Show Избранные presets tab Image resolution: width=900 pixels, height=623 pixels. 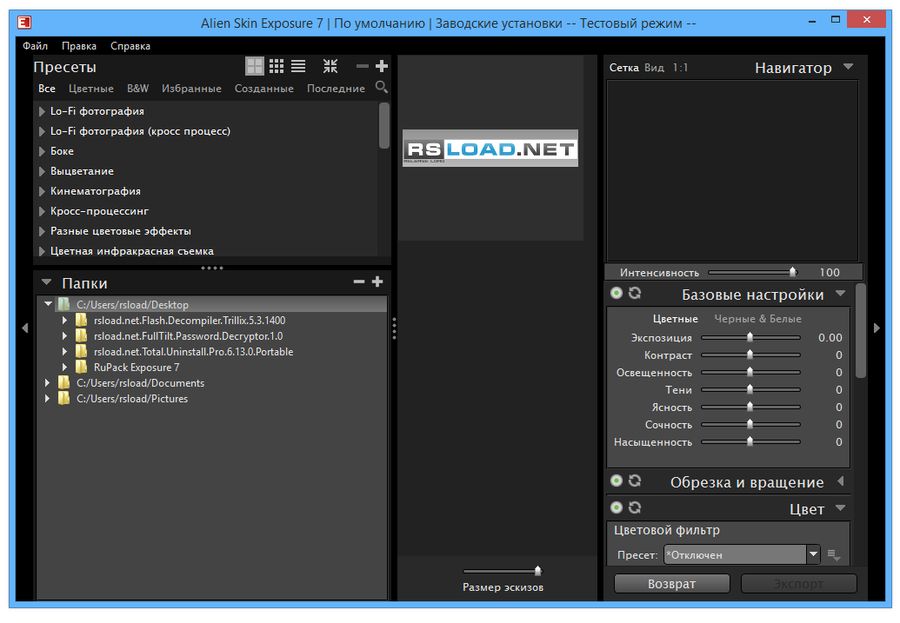point(191,88)
